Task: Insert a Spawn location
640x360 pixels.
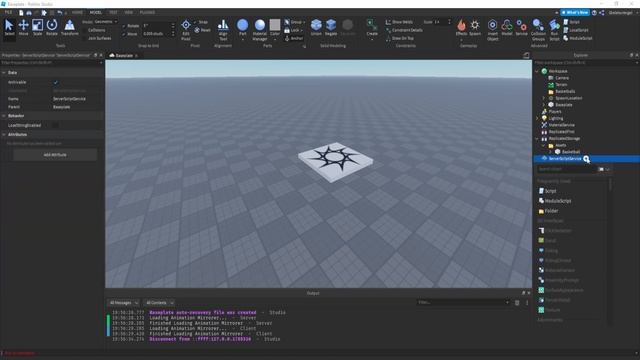Action: (x=475, y=27)
